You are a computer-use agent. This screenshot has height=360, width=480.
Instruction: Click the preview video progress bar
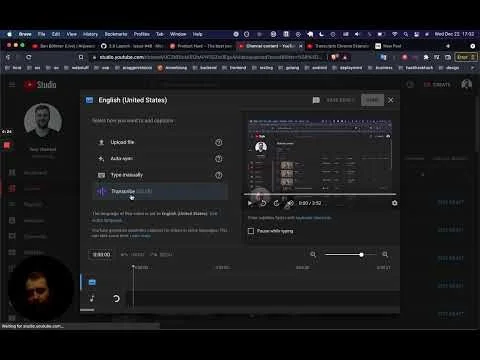pyautogui.click(x=320, y=194)
